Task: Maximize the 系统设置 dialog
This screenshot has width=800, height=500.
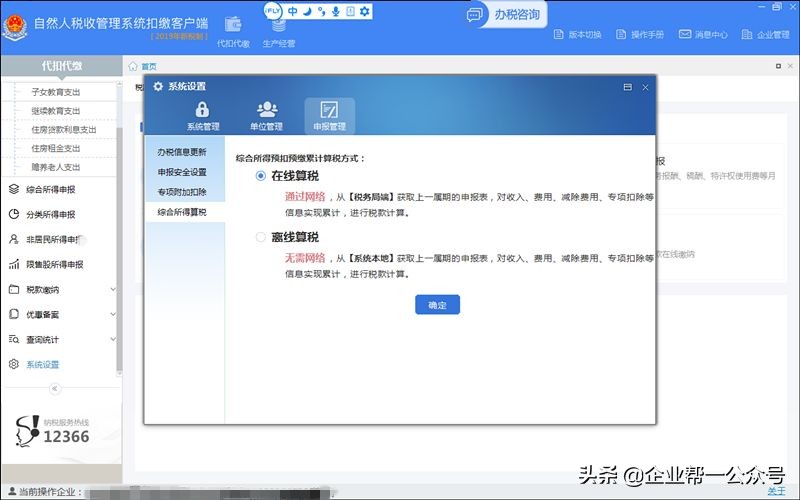Action: [628, 87]
